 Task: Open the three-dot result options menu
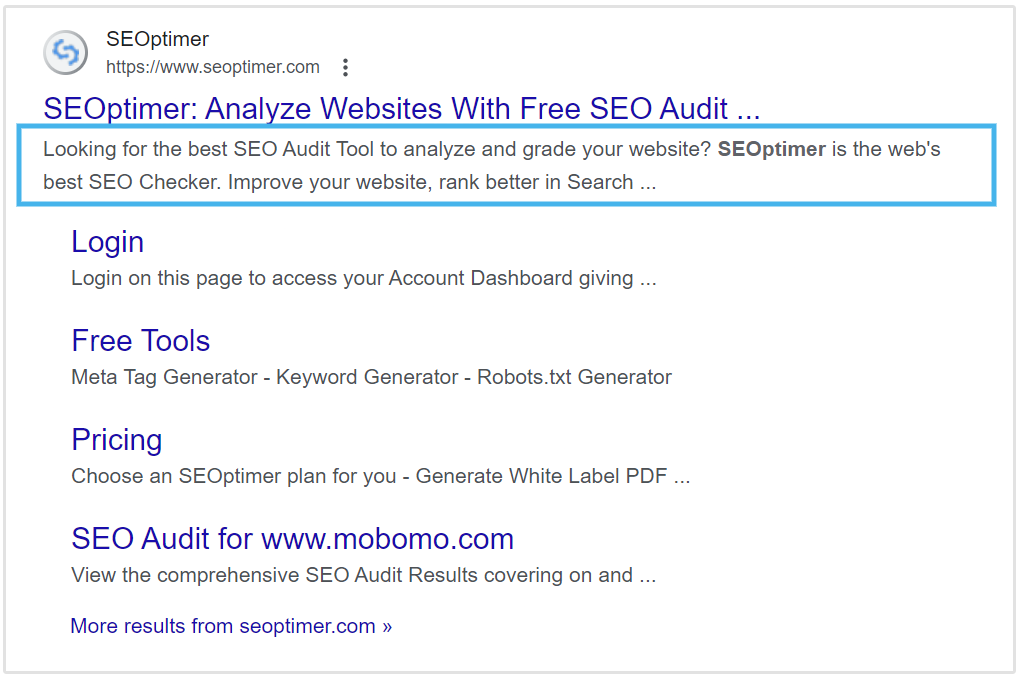click(345, 67)
